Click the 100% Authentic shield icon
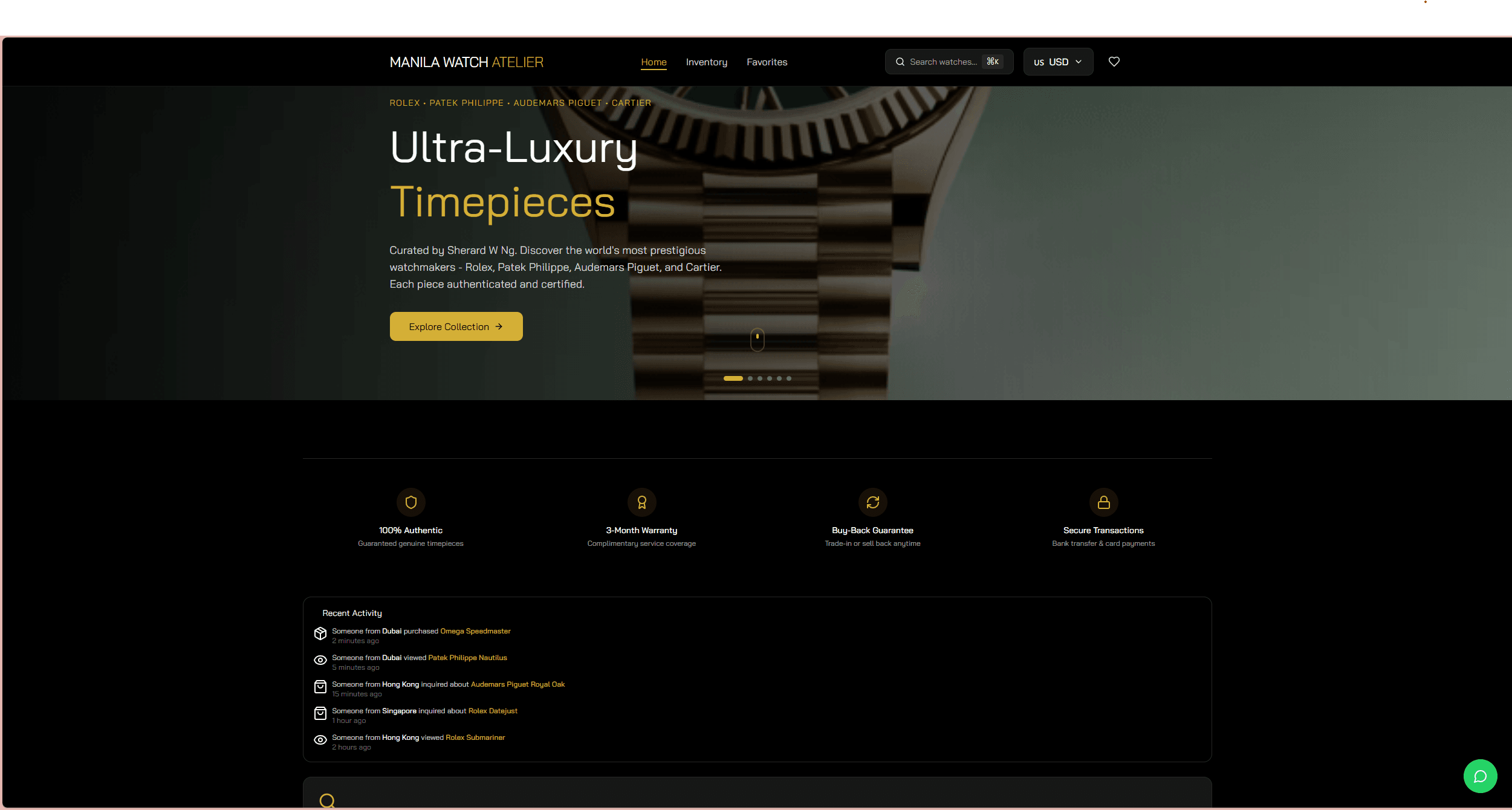This screenshot has height=810, width=1512. (x=411, y=502)
